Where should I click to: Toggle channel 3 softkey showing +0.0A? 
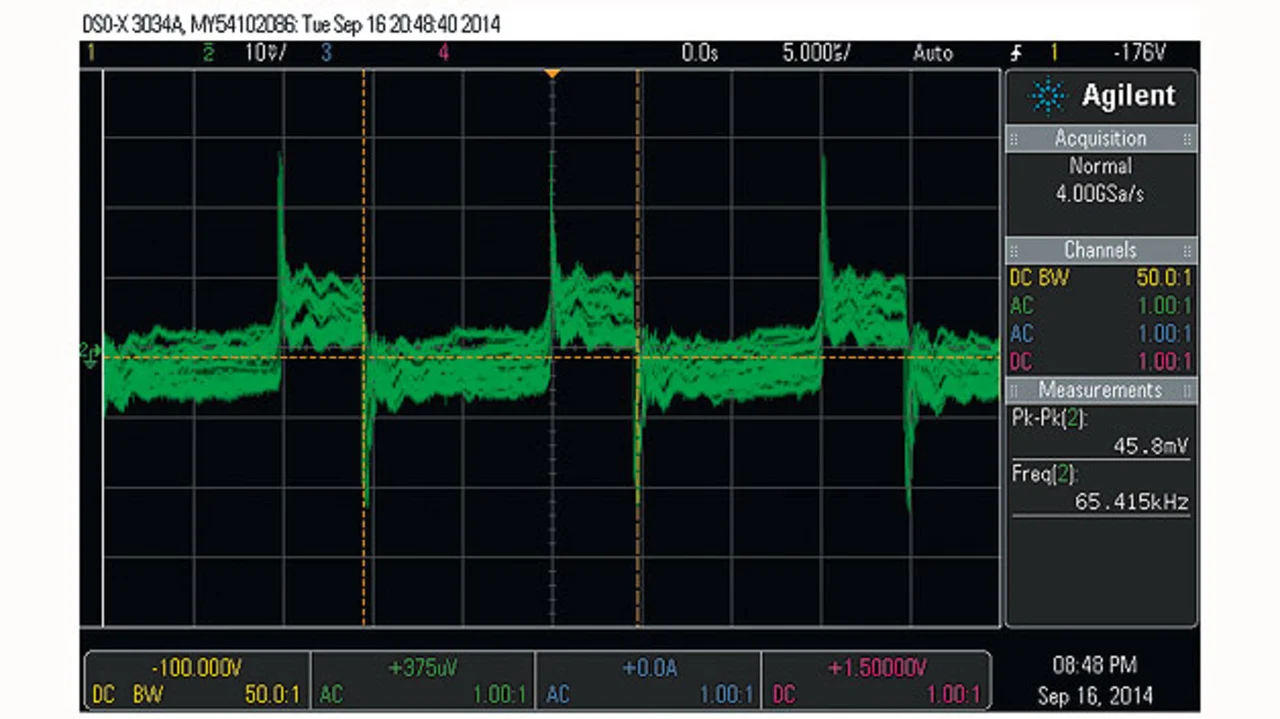point(648,681)
